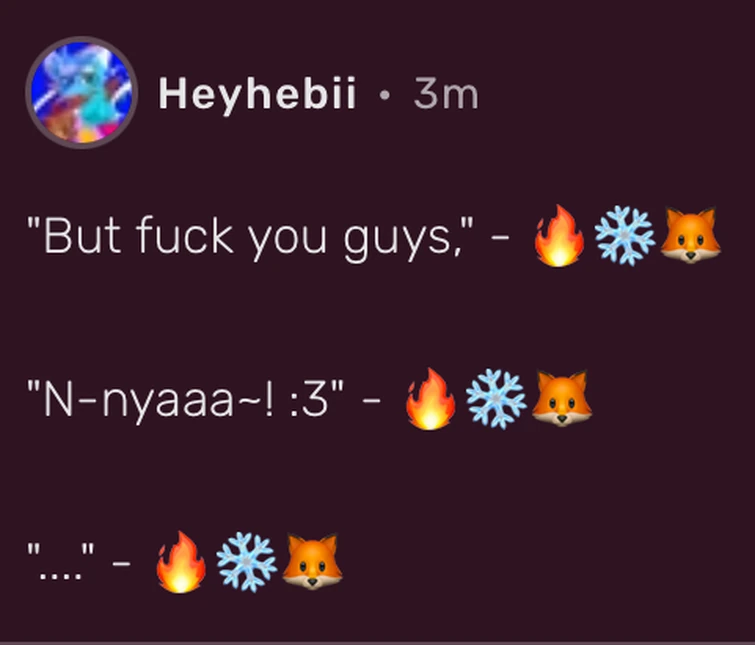Click the divider line below the post
755x645 pixels.
pyautogui.click(x=378, y=643)
